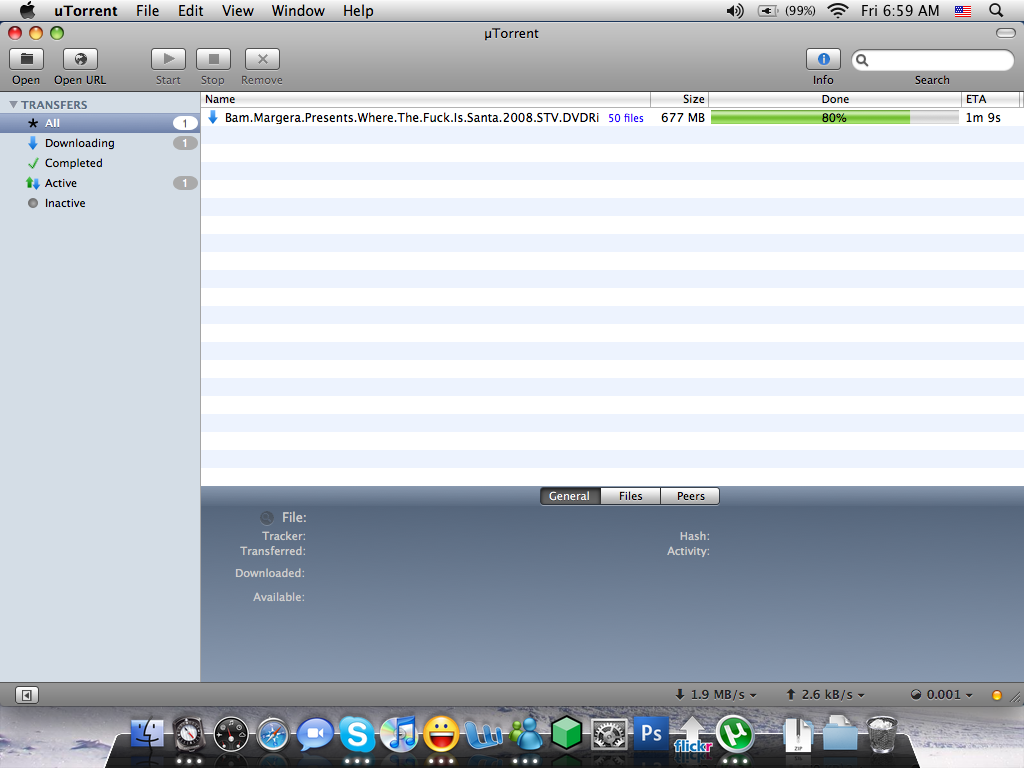Click the 677 MB size value
Screen dimensions: 1024x768
682,118
